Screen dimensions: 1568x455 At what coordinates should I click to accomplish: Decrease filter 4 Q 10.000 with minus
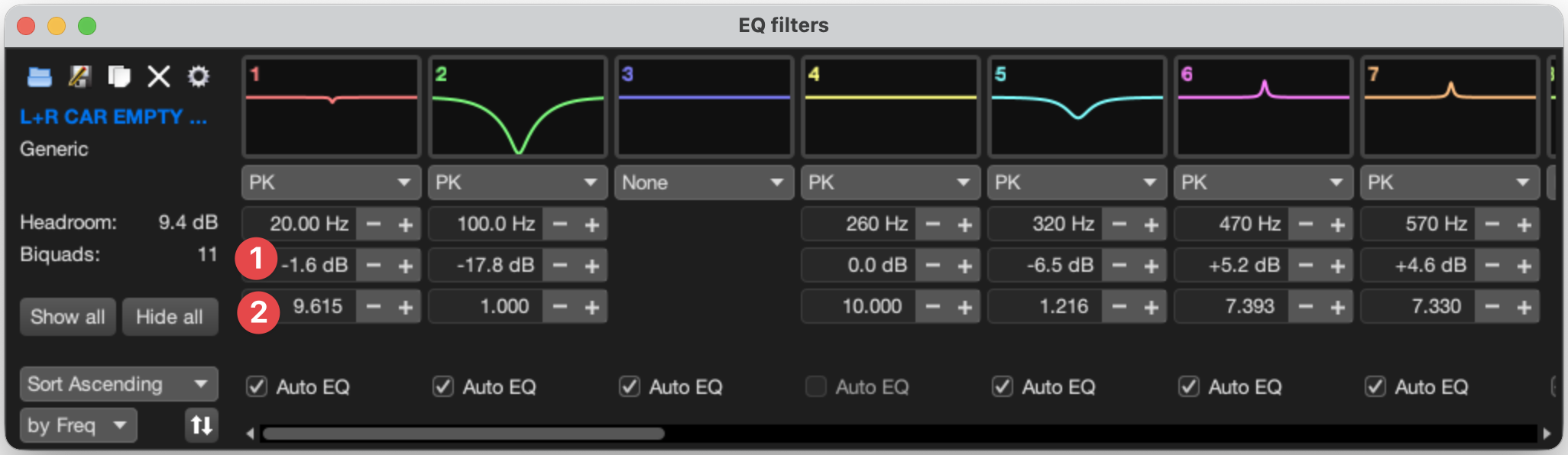933,307
